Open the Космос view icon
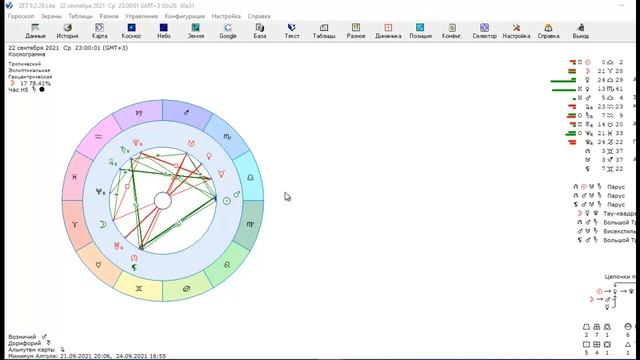 click(131, 31)
